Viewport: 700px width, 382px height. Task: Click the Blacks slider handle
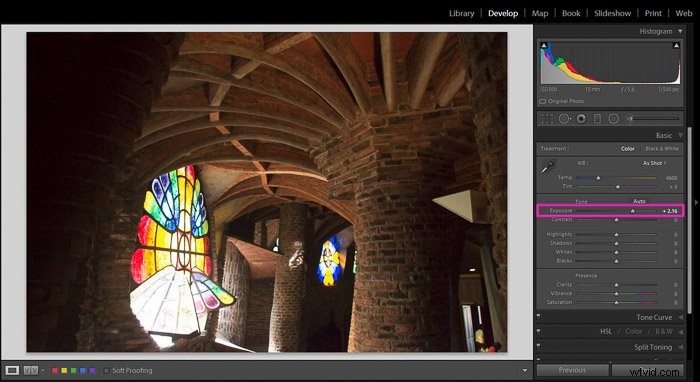(x=617, y=261)
